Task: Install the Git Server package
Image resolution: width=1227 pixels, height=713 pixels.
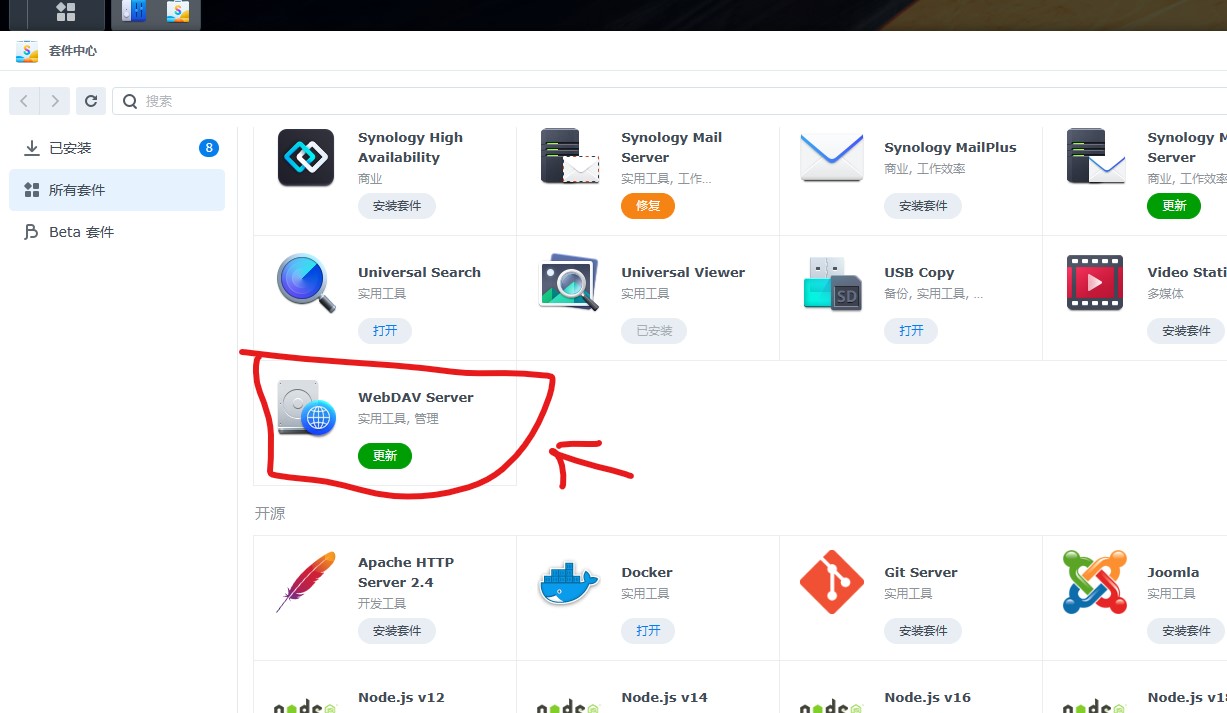Action: 923,631
